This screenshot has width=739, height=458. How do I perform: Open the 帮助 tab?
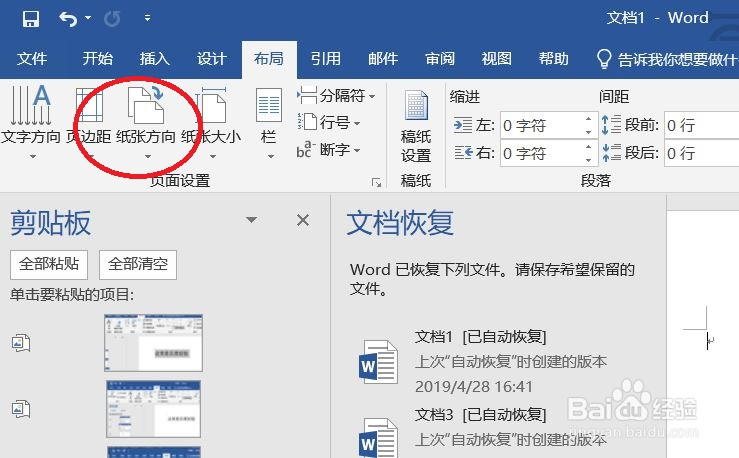coord(553,59)
